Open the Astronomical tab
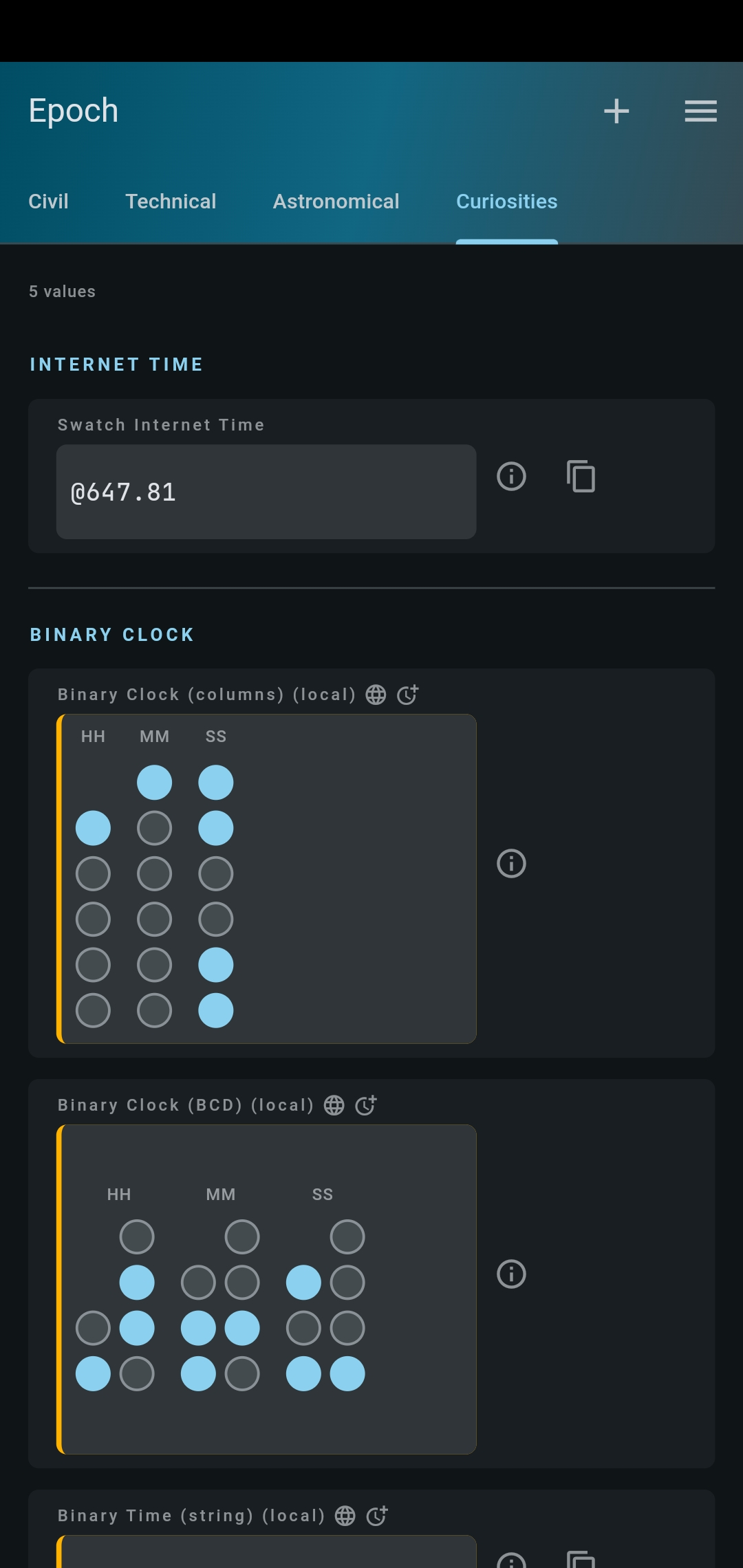The image size is (743, 1568). 336,202
